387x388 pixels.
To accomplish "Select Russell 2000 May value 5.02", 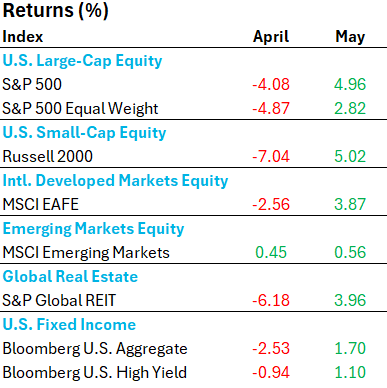I will (350, 156).
